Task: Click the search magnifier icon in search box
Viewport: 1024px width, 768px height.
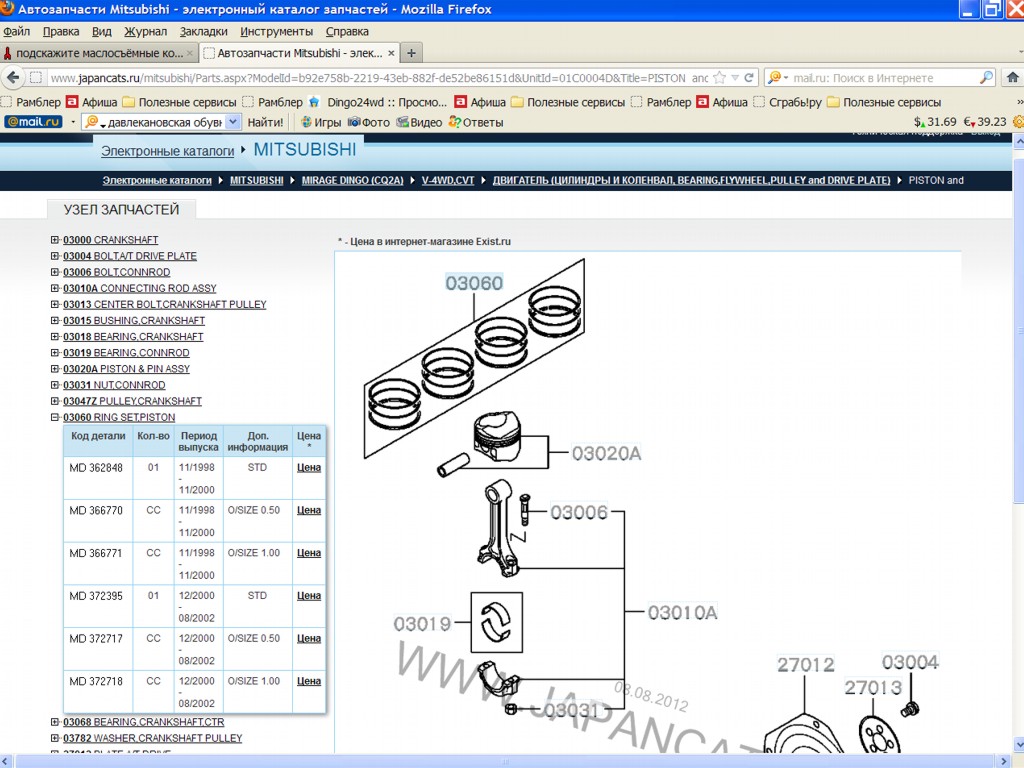Action: tap(986, 78)
